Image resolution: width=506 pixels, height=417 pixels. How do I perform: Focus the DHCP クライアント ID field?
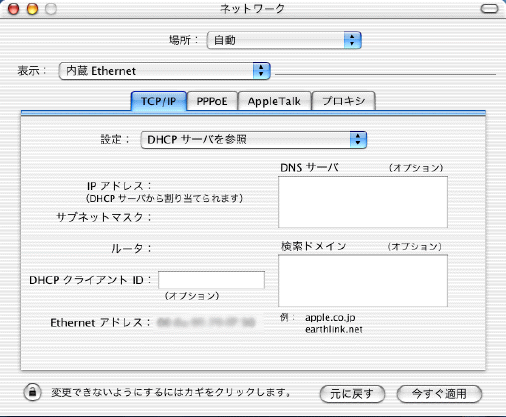click(211, 280)
